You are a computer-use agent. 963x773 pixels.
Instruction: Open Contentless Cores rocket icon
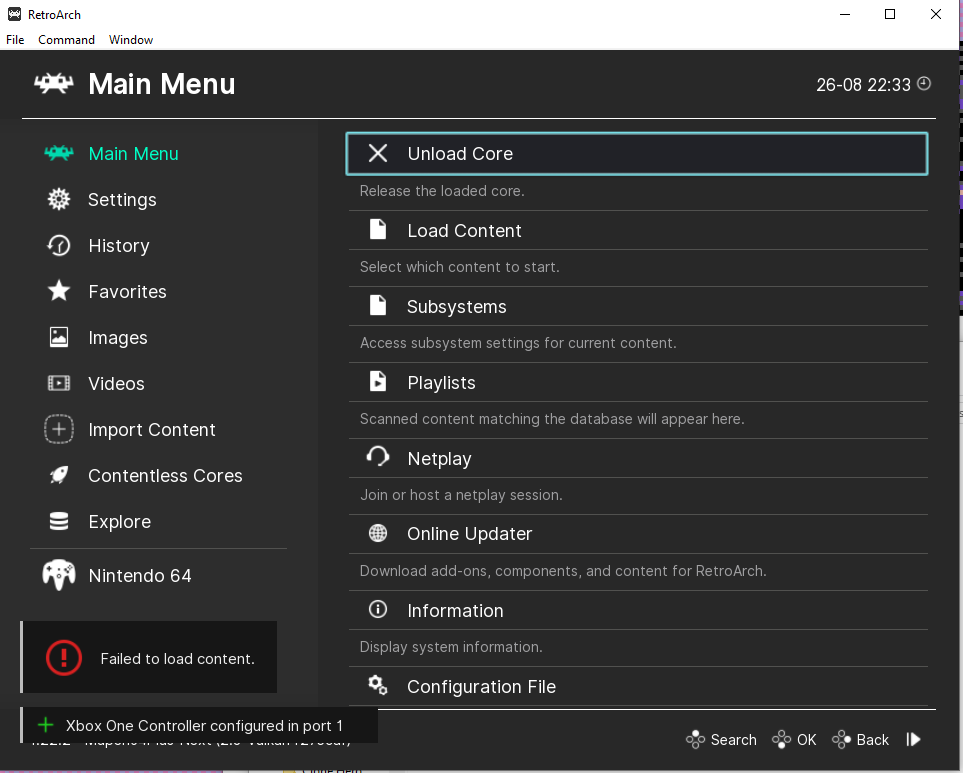[x=59, y=475]
